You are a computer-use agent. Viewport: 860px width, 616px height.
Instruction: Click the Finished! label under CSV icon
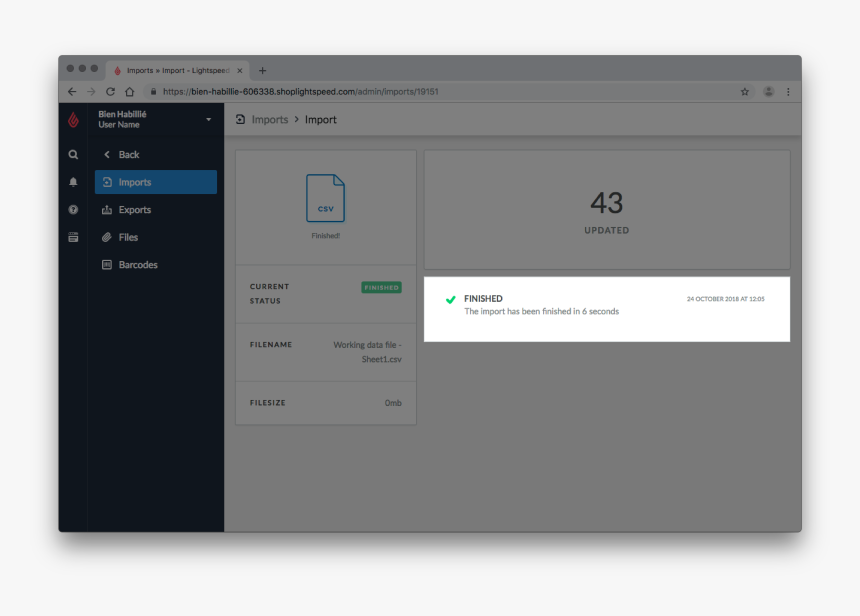point(325,236)
